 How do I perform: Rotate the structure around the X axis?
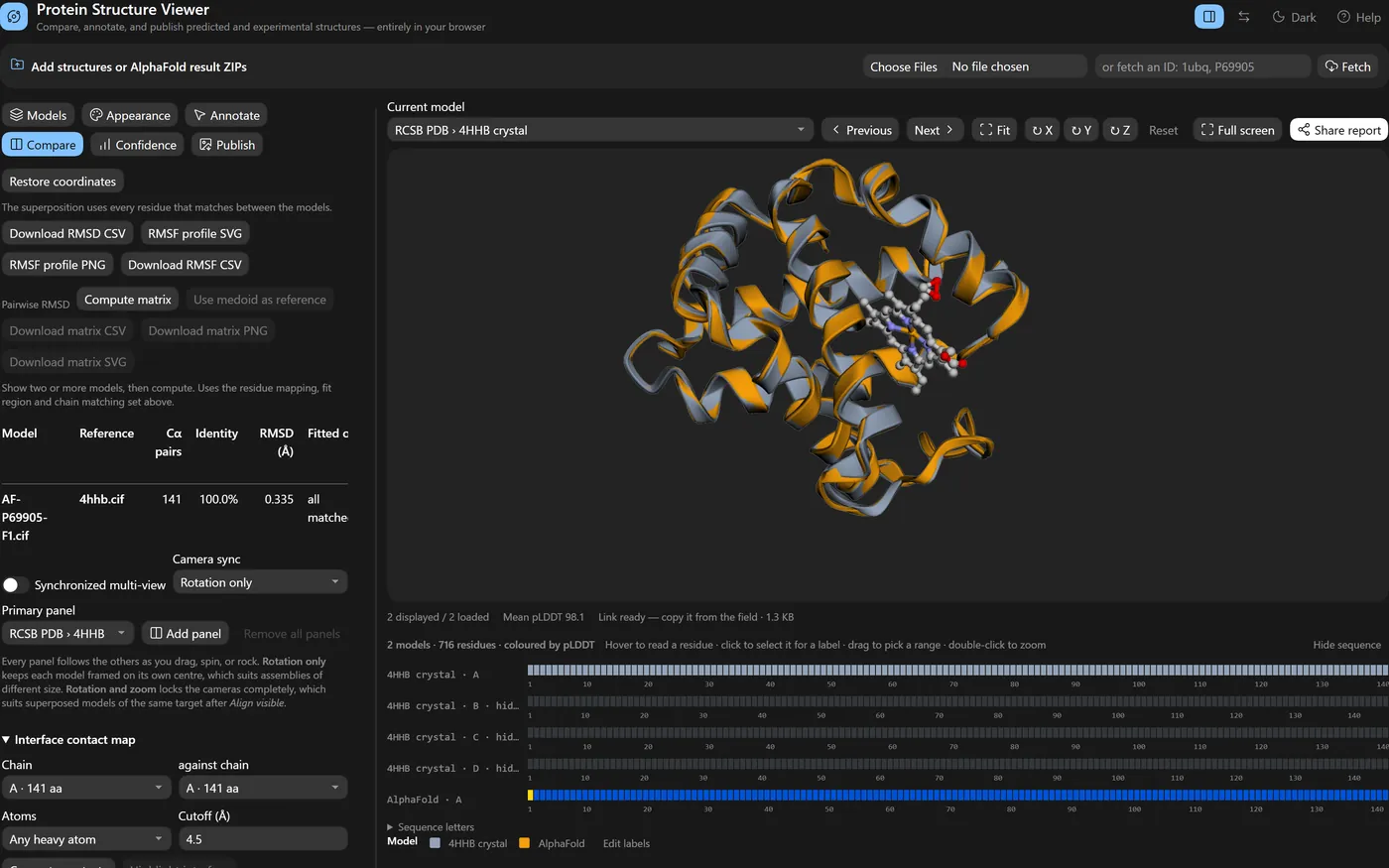(x=1042, y=130)
